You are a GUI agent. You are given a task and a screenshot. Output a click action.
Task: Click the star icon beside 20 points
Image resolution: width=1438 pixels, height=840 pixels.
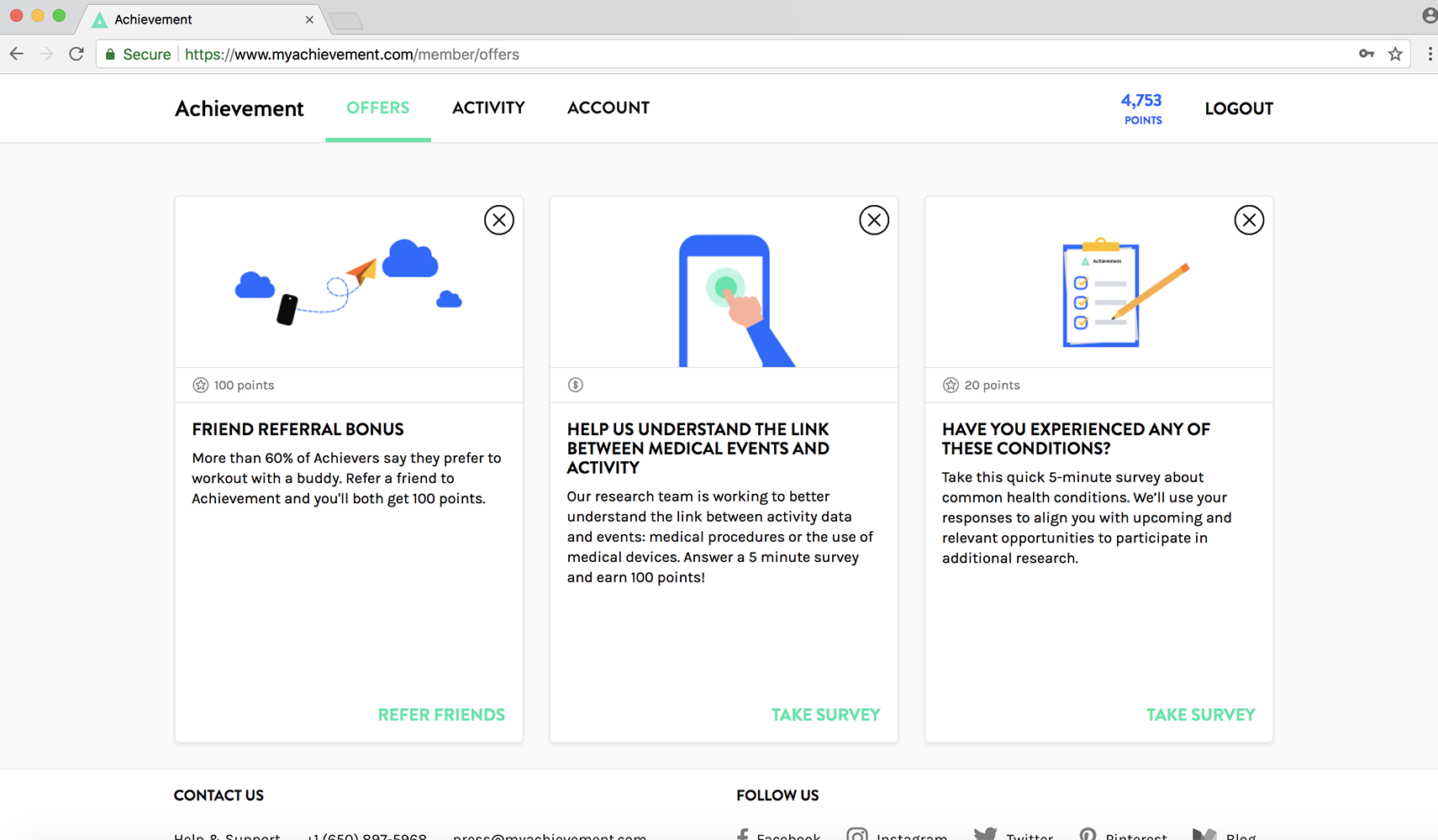click(951, 385)
